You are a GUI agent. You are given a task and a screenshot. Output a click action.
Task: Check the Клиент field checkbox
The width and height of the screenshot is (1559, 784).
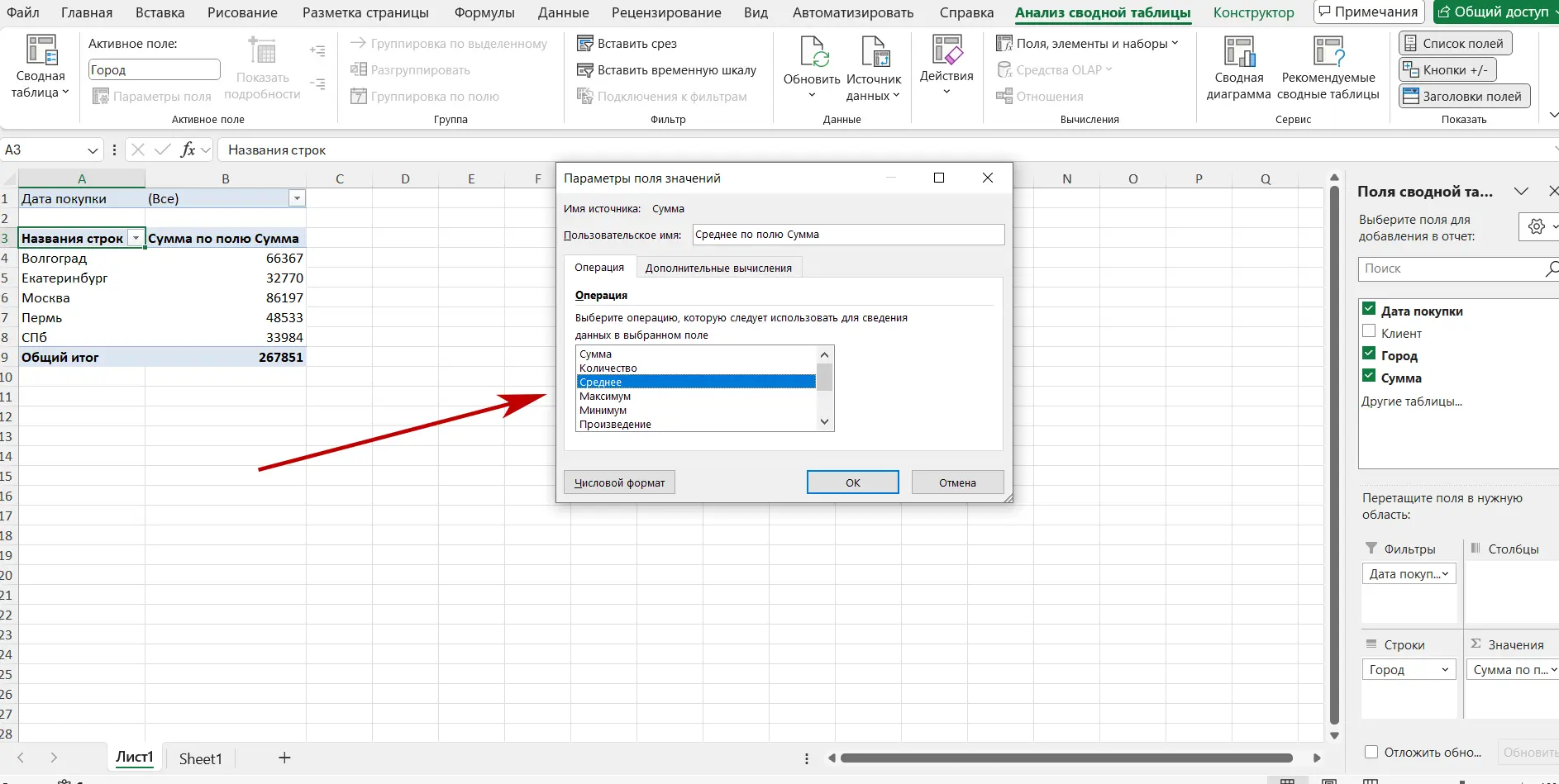[1369, 332]
